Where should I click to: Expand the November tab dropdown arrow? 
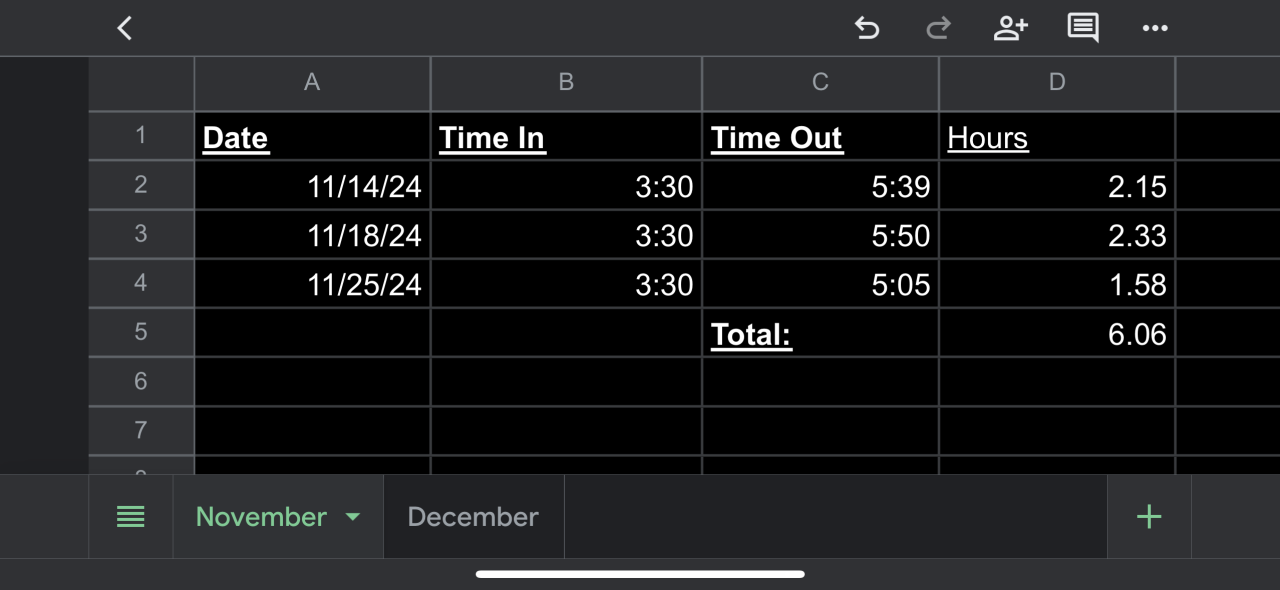[x=352, y=517]
